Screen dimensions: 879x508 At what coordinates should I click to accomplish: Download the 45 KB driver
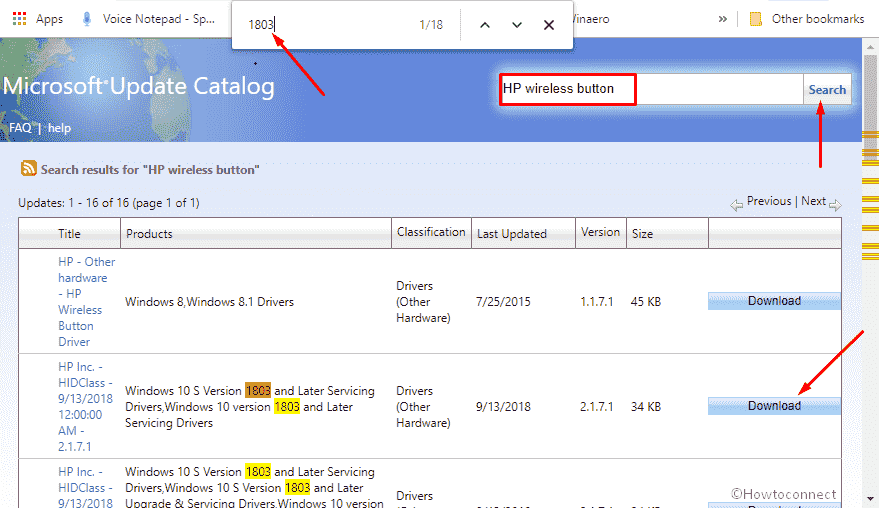(x=774, y=301)
